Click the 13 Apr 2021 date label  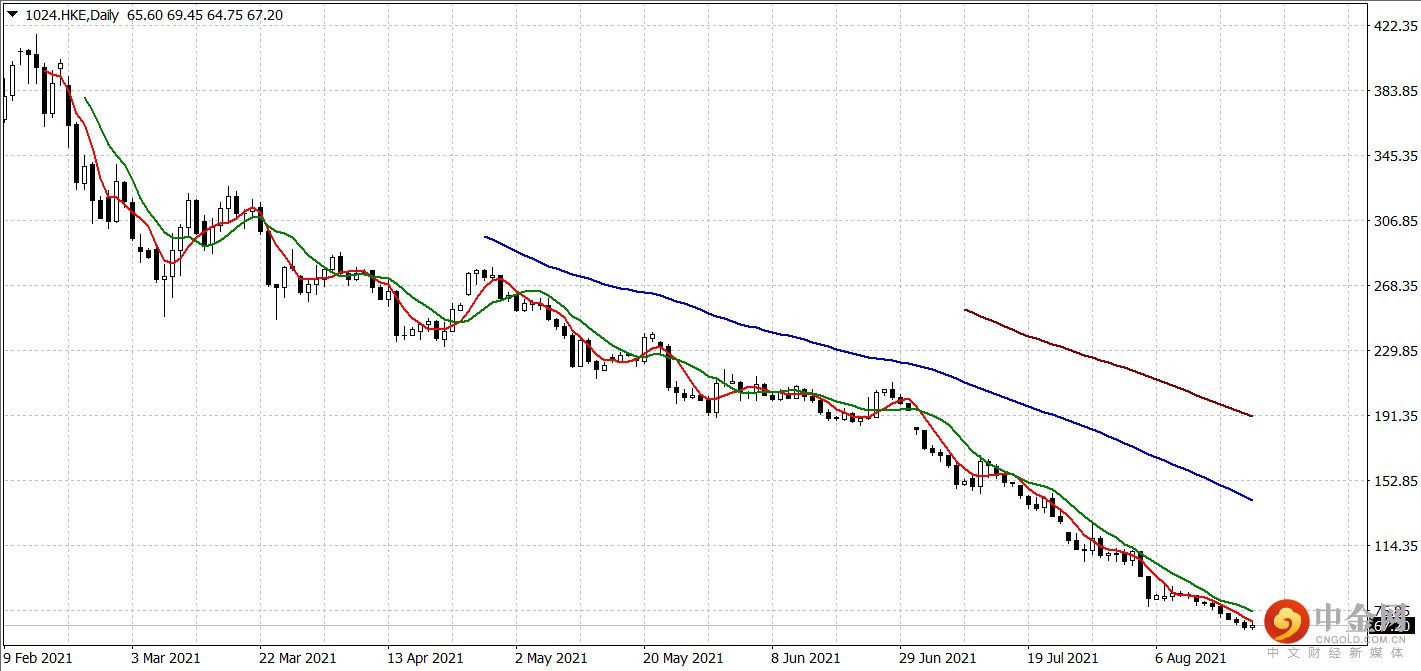click(426, 658)
